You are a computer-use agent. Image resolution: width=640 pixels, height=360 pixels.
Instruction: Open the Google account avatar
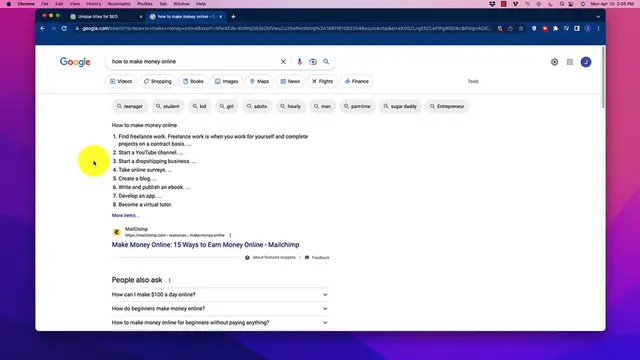[586, 62]
